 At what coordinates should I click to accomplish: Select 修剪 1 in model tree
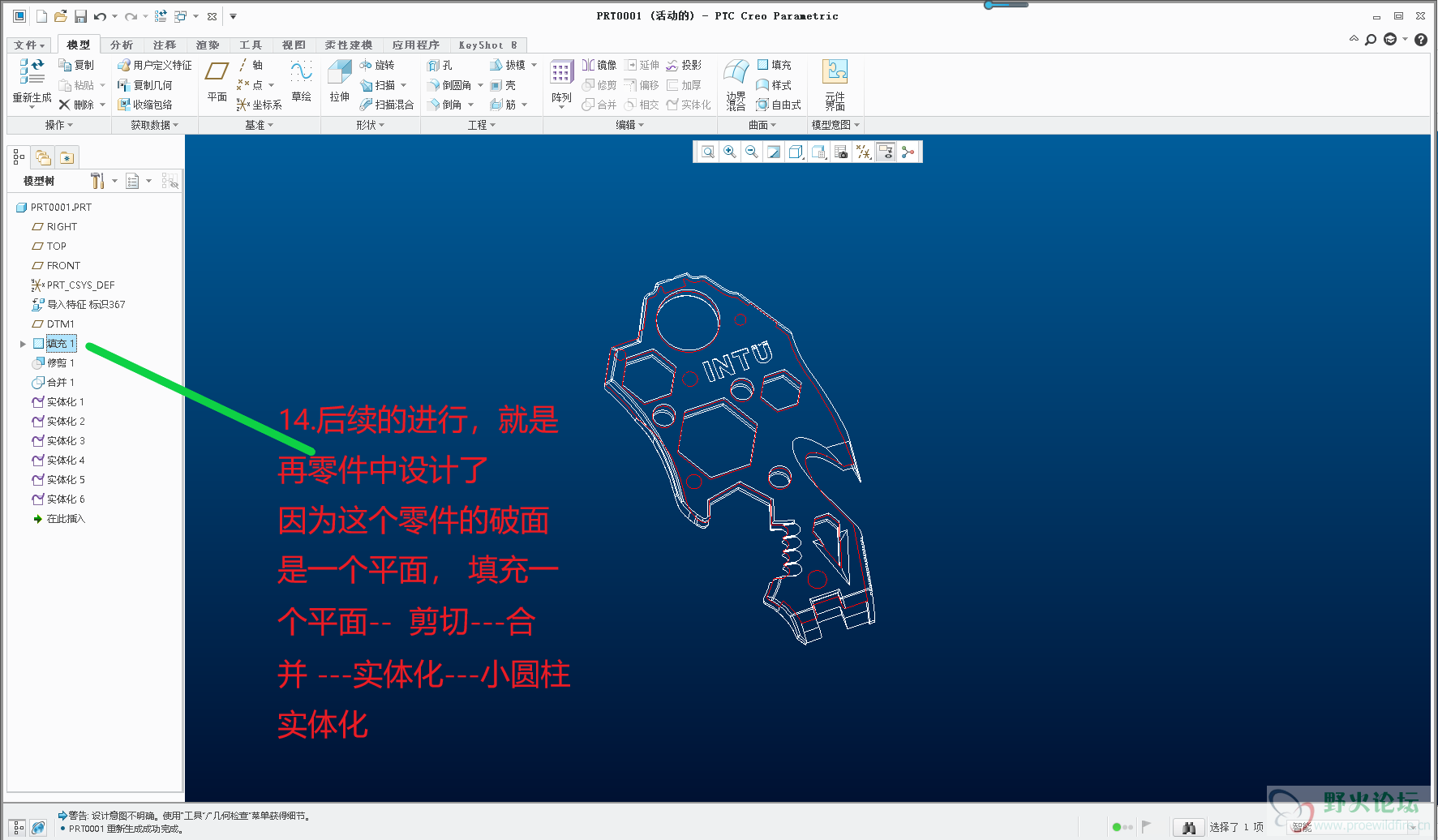pos(53,363)
